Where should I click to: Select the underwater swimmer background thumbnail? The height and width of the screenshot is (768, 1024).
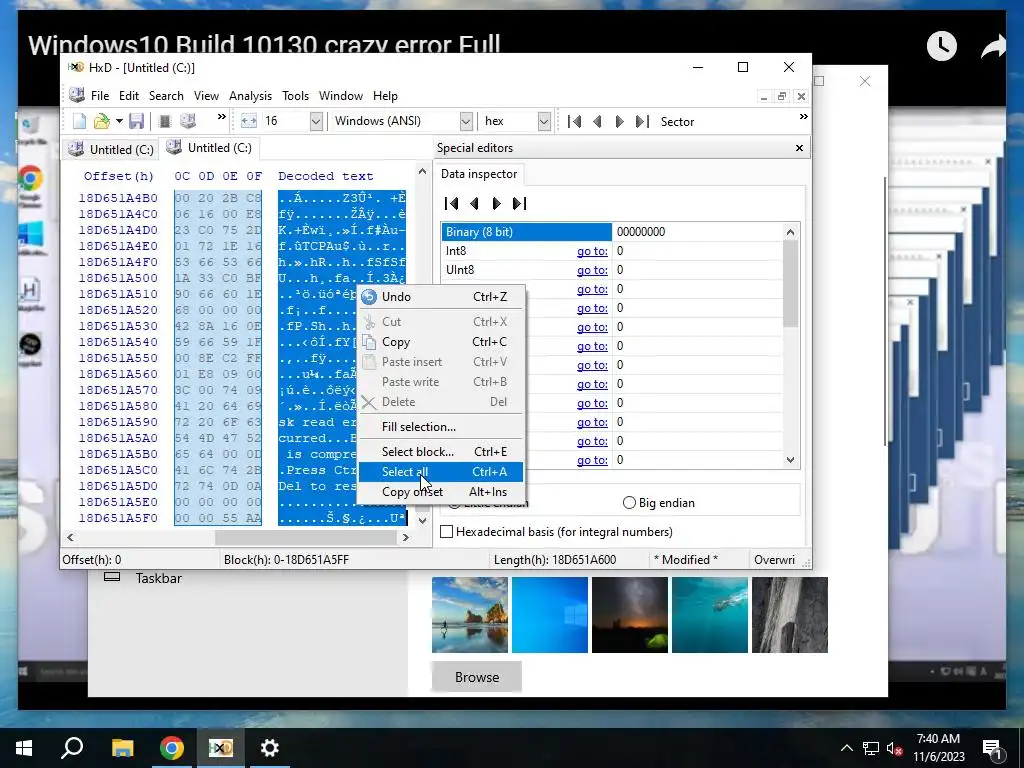tap(710, 615)
